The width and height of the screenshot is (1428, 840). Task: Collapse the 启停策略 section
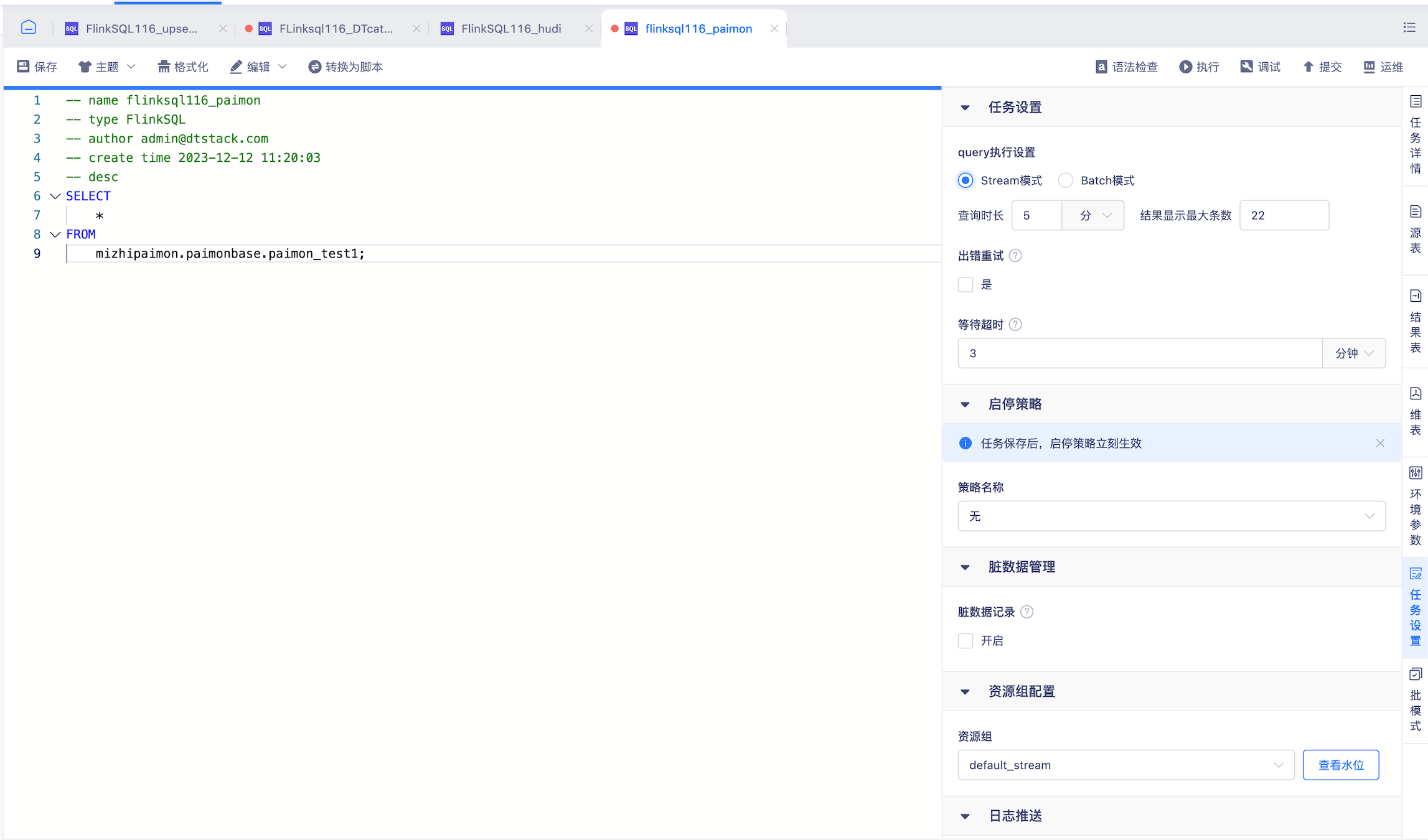click(965, 404)
